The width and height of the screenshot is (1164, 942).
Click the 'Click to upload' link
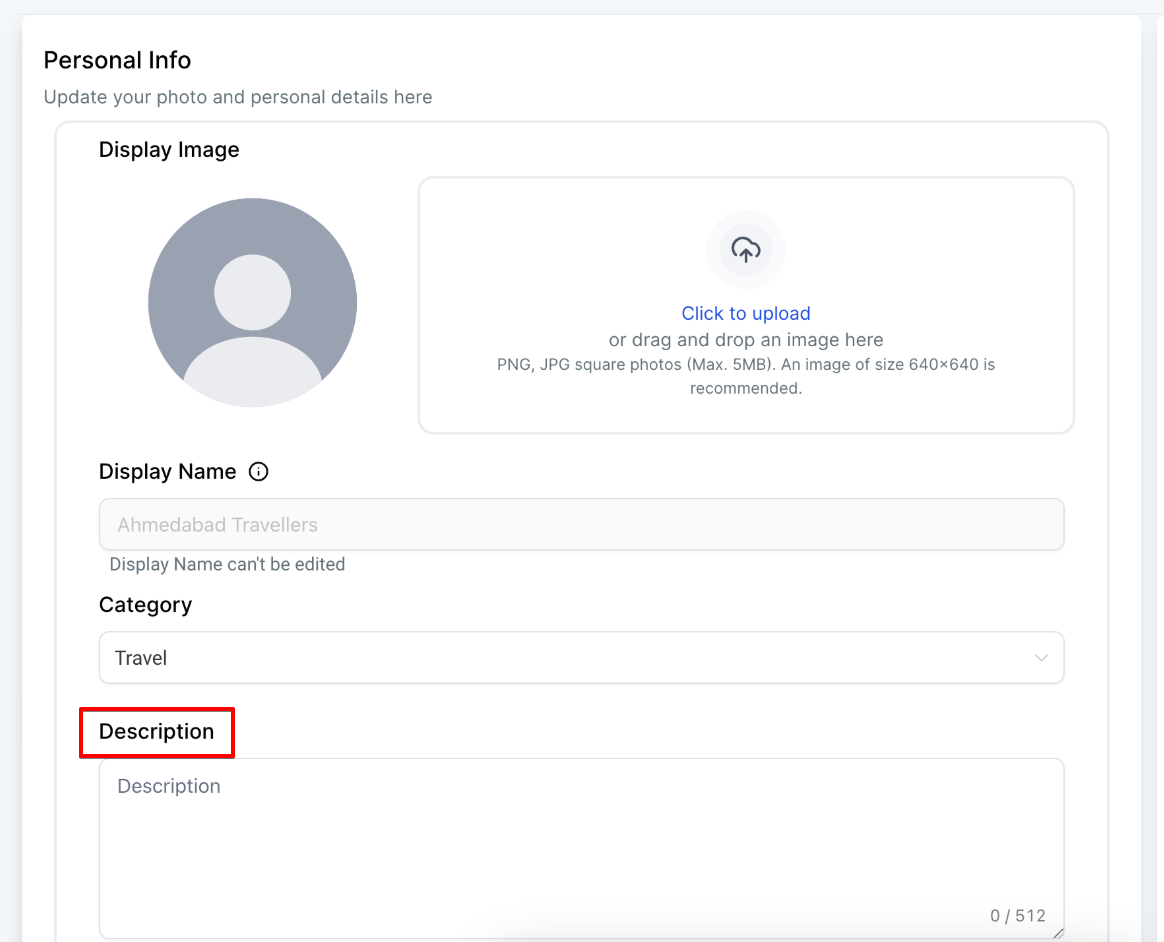tap(746, 313)
